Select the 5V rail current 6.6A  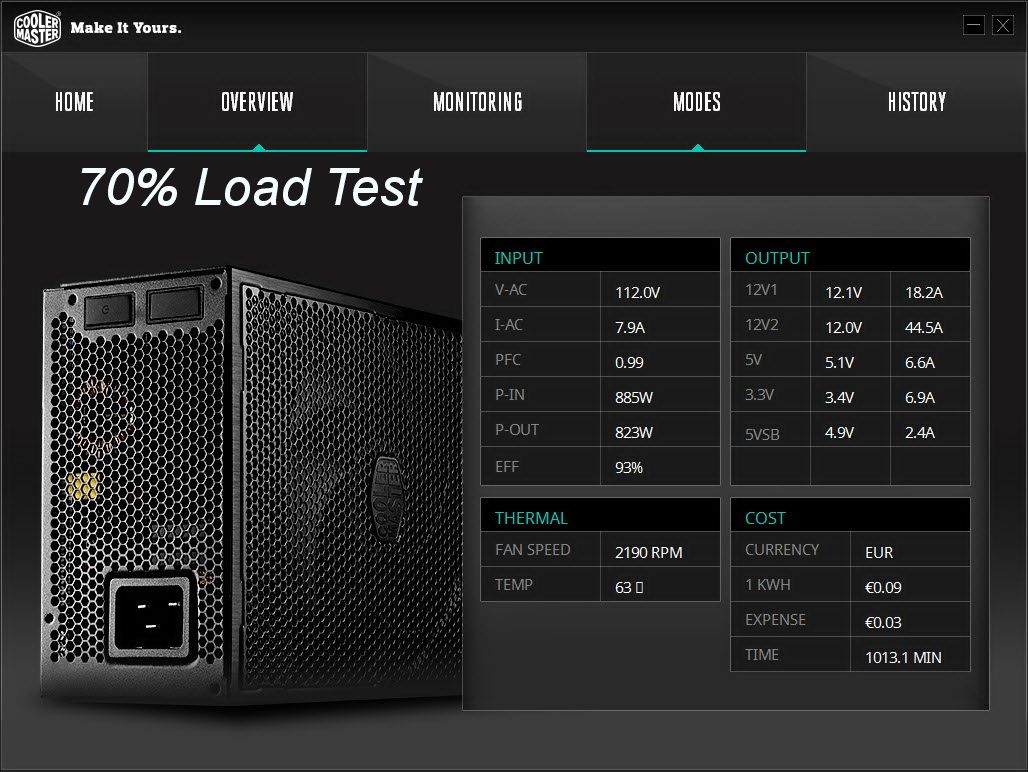pyautogui.click(x=920, y=362)
